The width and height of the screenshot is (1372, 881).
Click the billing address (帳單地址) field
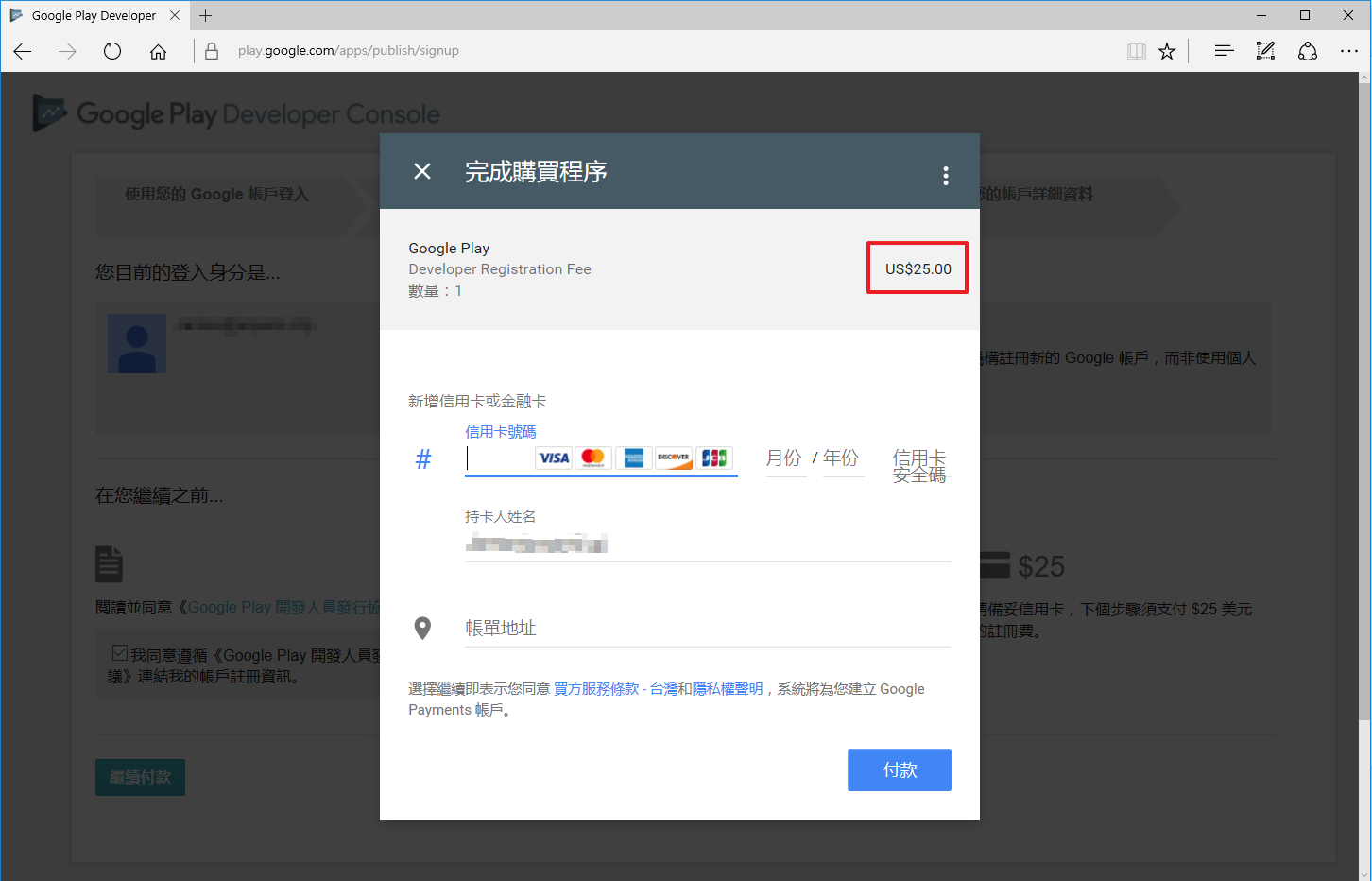708,629
